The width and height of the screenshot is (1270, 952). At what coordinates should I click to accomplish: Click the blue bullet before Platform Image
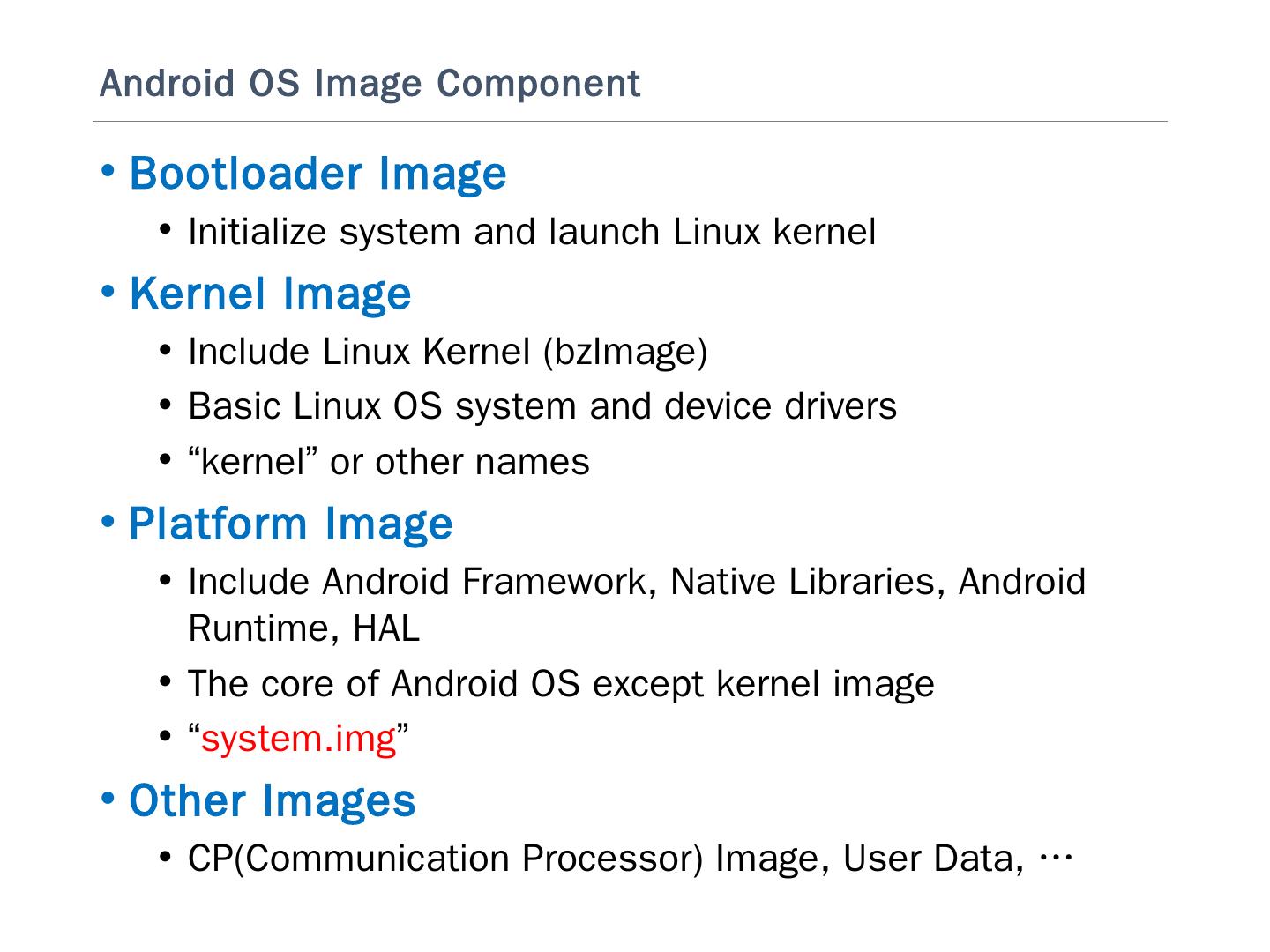108,521
